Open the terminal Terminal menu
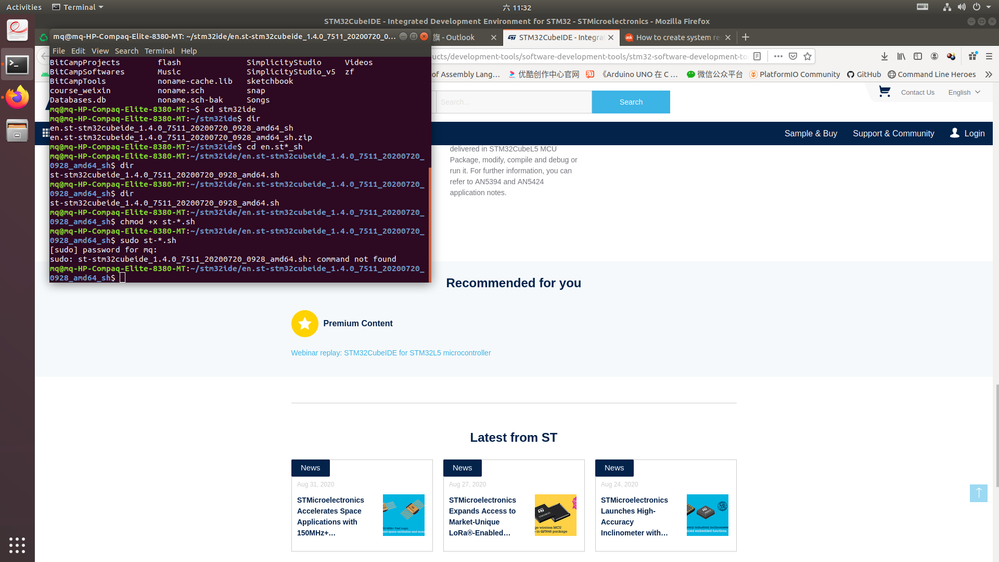The width and height of the screenshot is (999, 562). point(159,51)
